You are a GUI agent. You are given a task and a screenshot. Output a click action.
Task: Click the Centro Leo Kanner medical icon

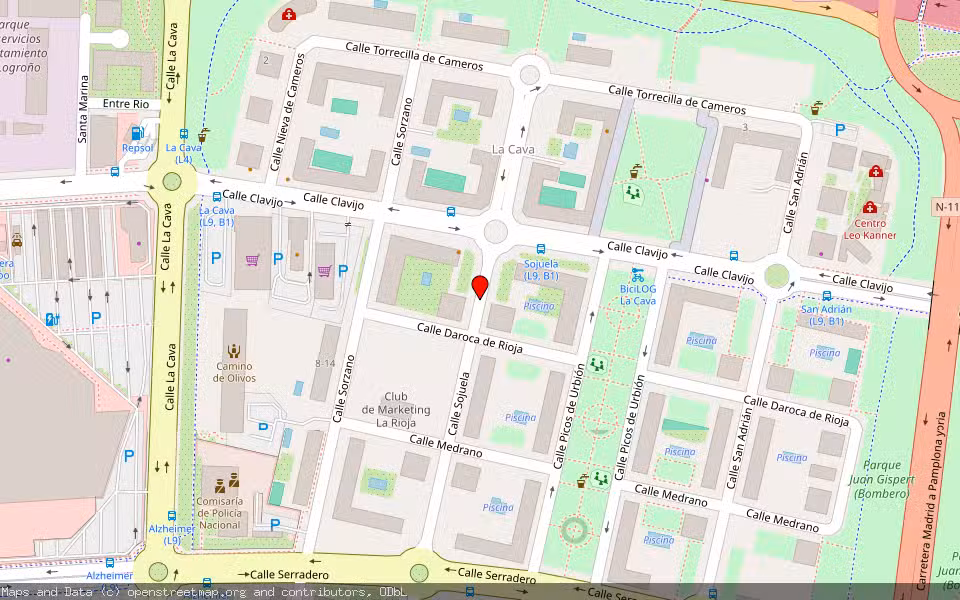pos(869,207)
